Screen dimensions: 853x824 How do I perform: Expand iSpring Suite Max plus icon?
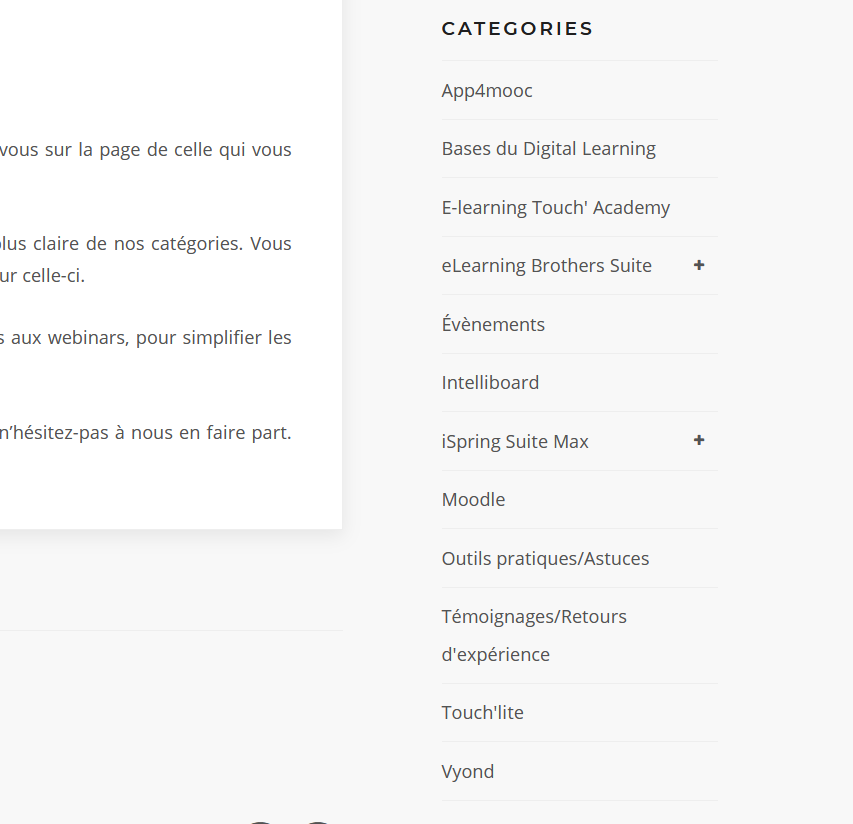pyautogui.click(x=699, y=440)
